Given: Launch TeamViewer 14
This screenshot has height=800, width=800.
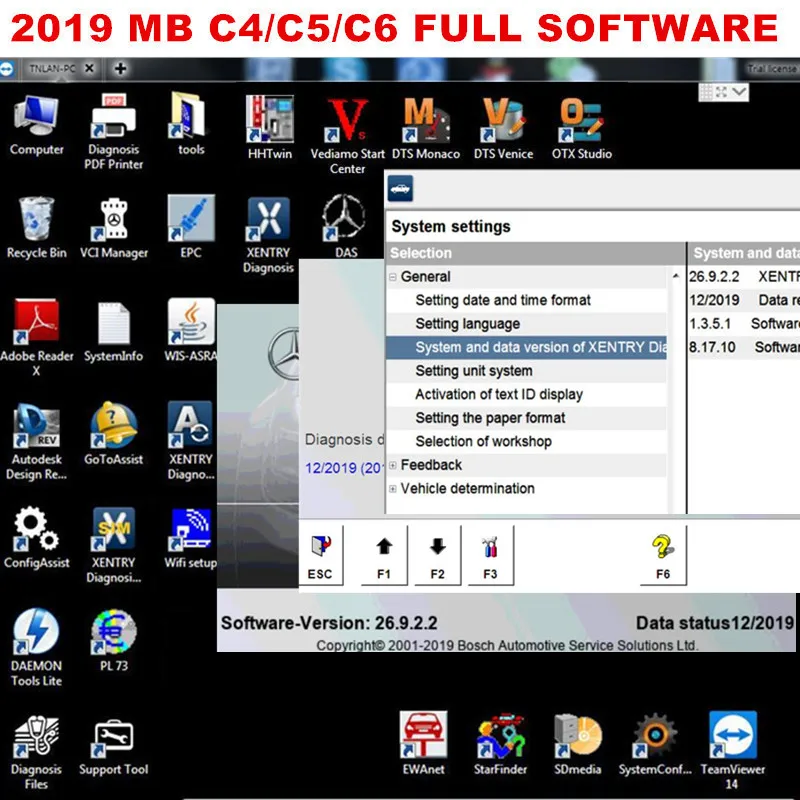Looking at the screenshot, I should tap(733, 735).
